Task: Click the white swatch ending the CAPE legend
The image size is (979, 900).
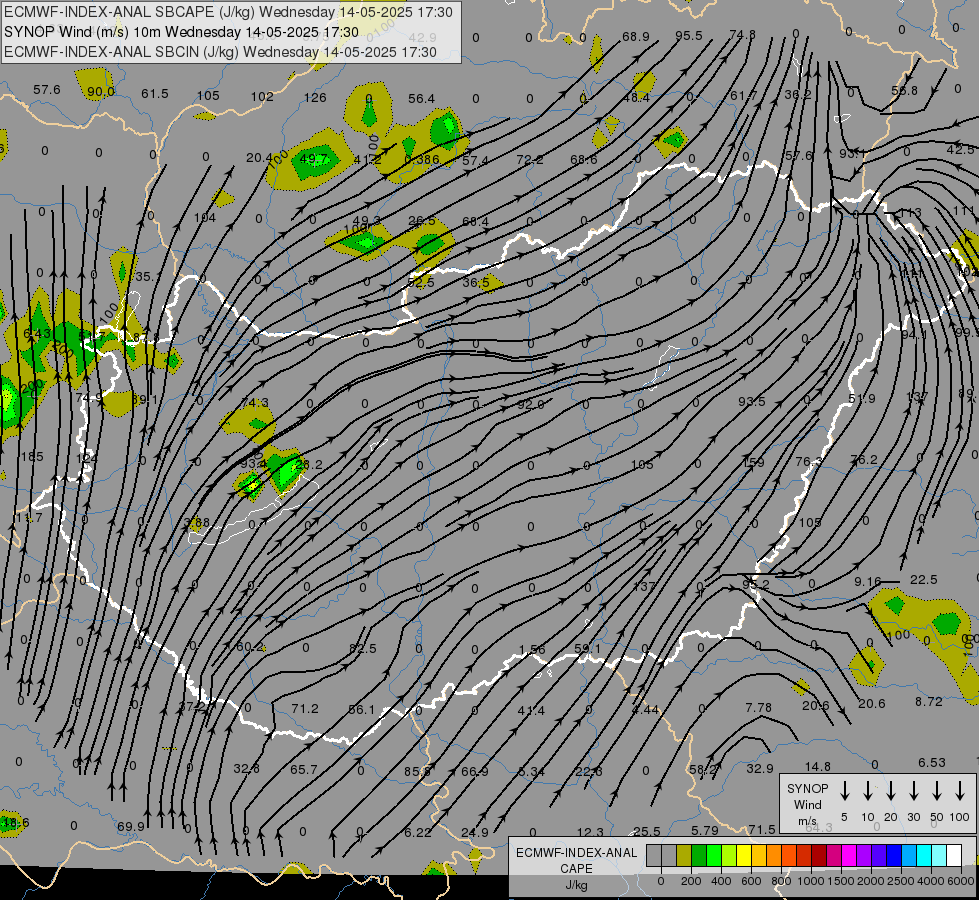Action: (953, 856)
